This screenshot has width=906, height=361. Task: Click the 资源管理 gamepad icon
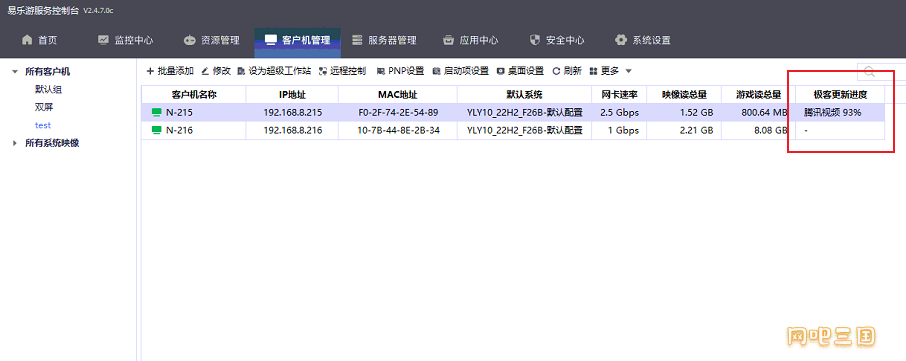(x=190, y=40)
